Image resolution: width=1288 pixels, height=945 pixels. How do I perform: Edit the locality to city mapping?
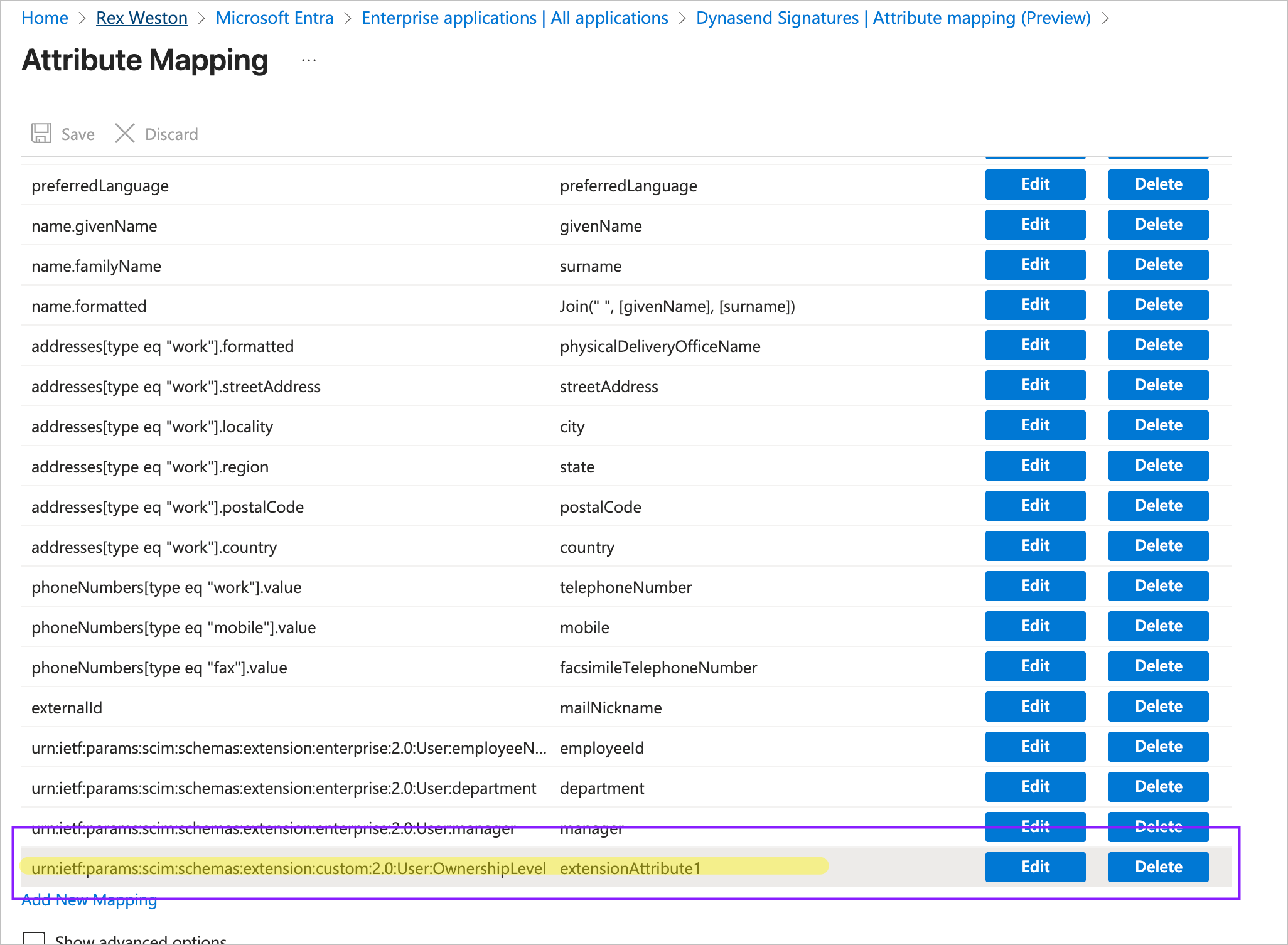[x=1034, y=425]
